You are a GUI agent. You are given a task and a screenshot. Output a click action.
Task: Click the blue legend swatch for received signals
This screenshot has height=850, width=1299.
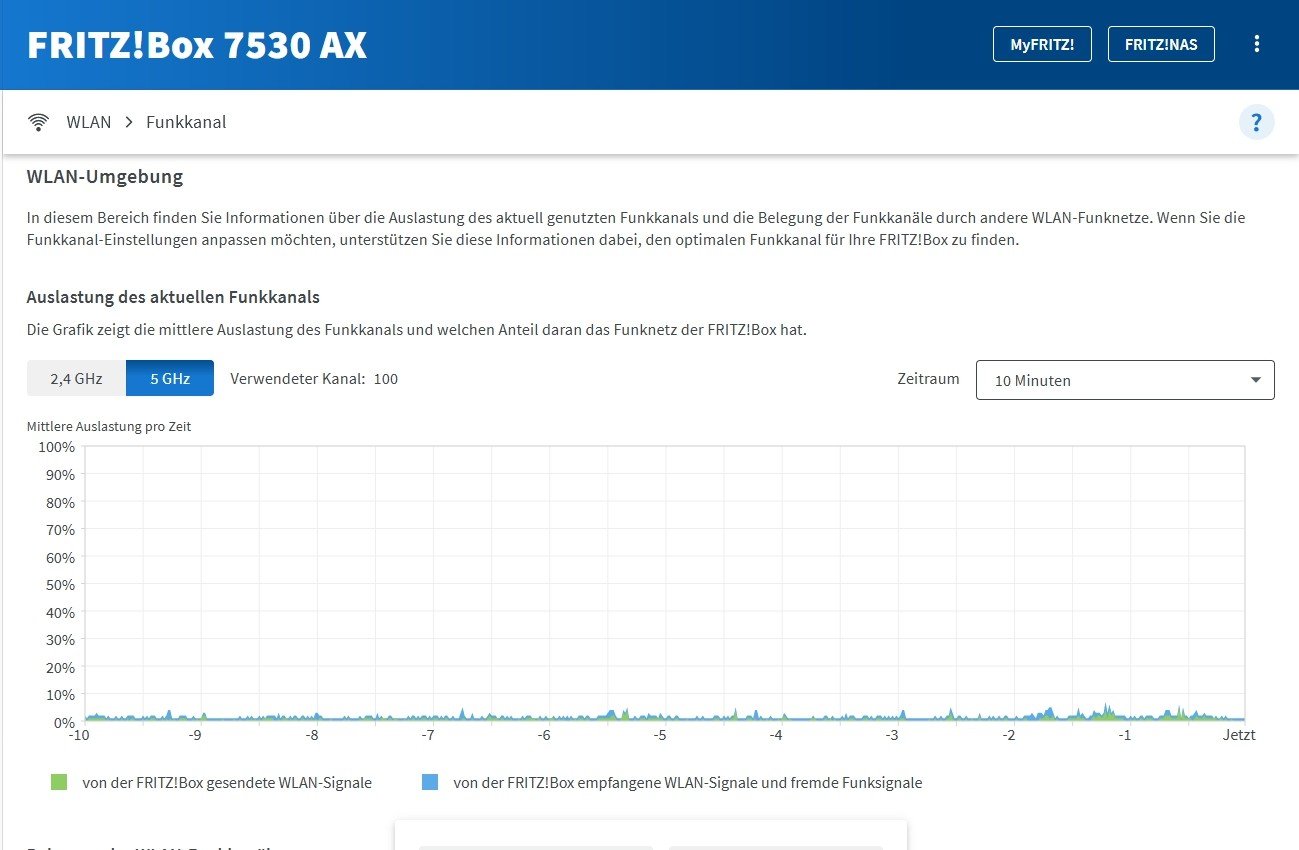[430, 782]
